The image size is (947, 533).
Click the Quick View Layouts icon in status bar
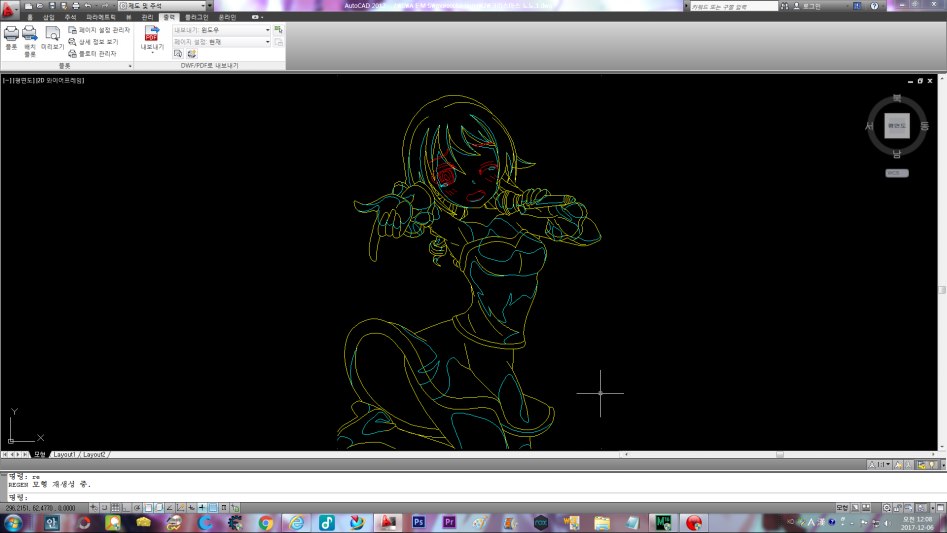pos(855,508)
